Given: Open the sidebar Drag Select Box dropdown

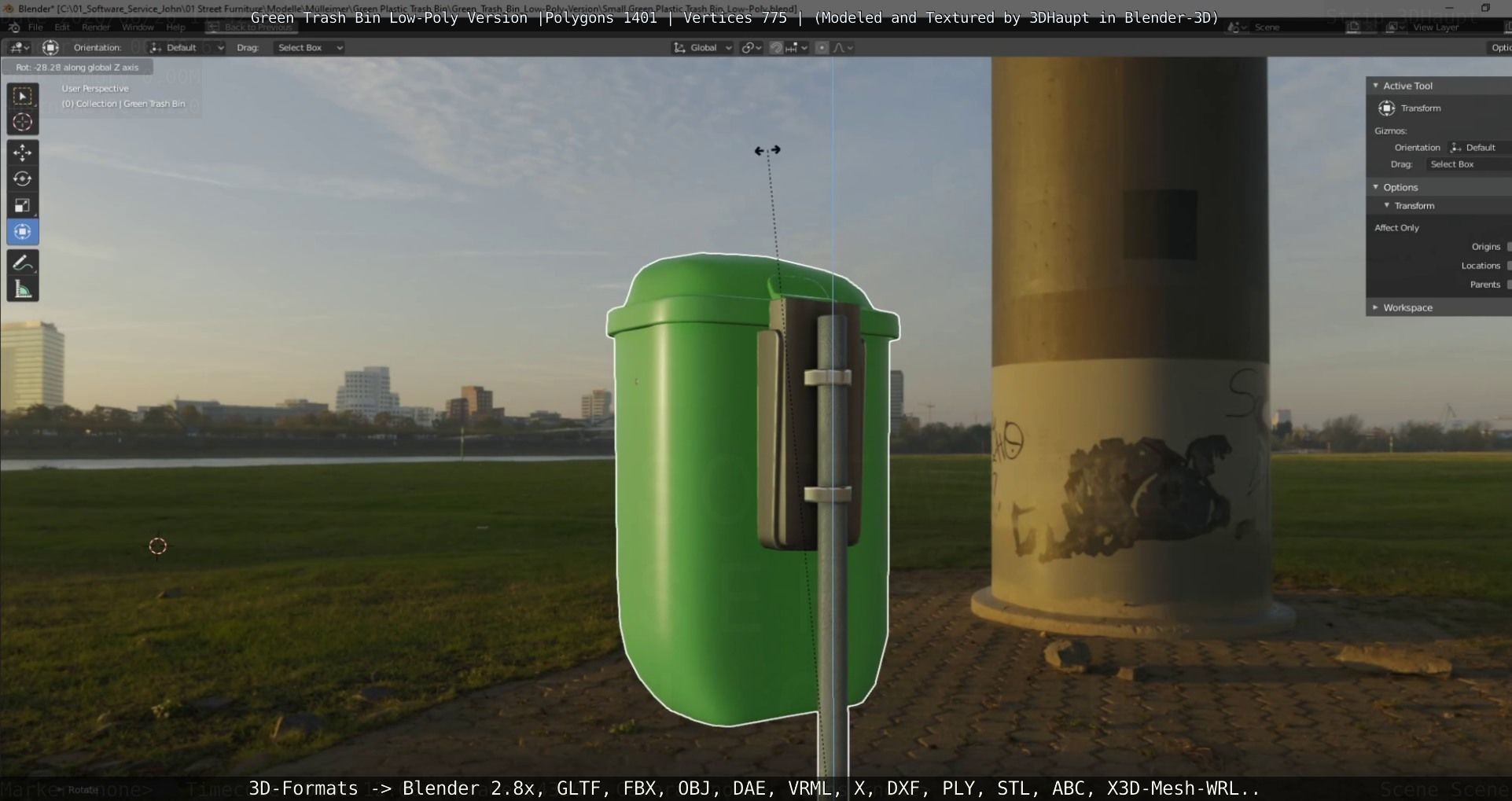Looking at the screenshot, I should point(1468,164).
